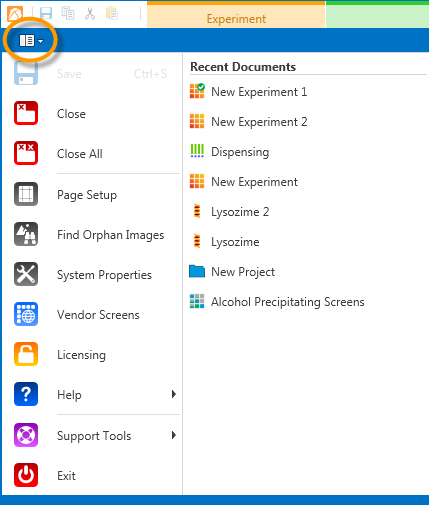This screenshot has height=505, width=429.
Task: Expand the Help submenu arrow
Action: tap(173, 394)
